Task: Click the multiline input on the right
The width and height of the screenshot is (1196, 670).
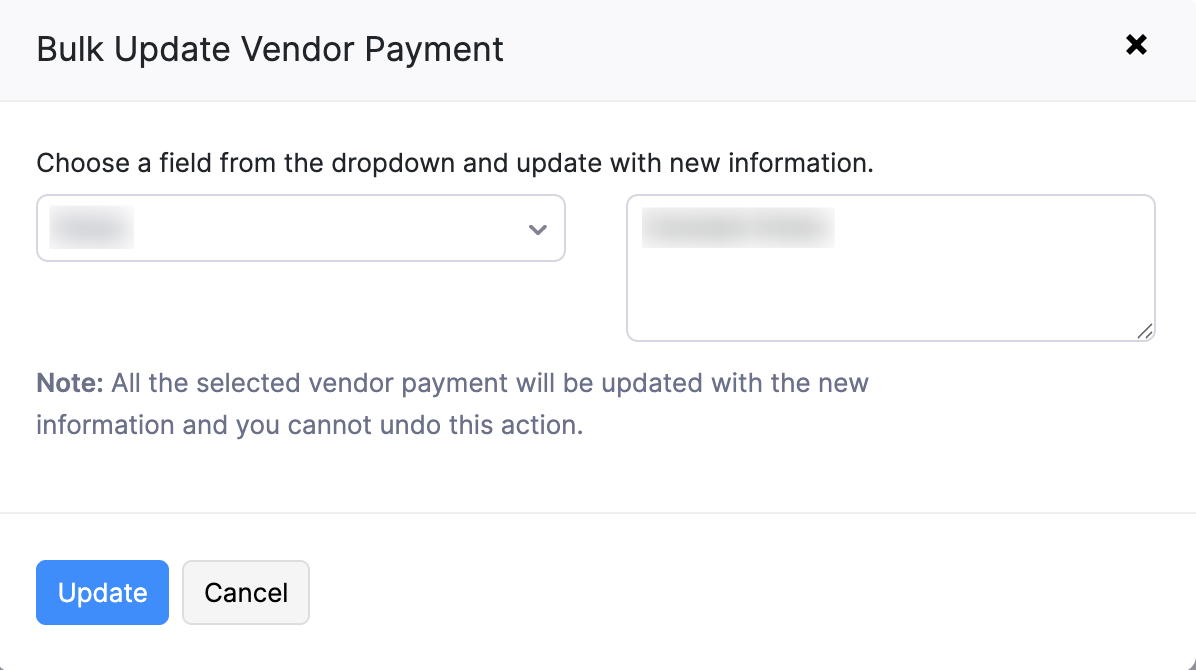Action: [890, 268]
